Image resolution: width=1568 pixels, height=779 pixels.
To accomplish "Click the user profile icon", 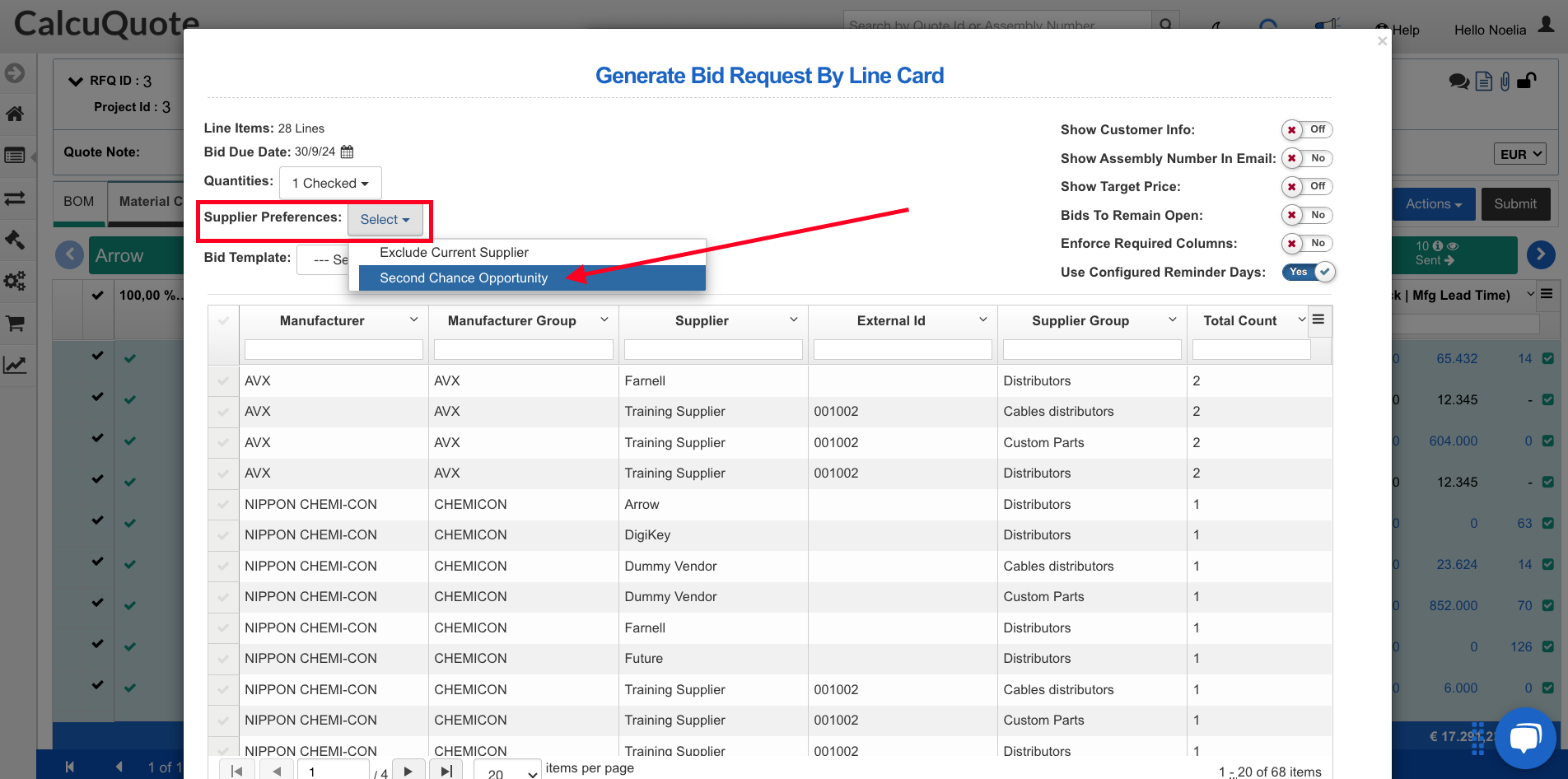I will point(1547,25).
